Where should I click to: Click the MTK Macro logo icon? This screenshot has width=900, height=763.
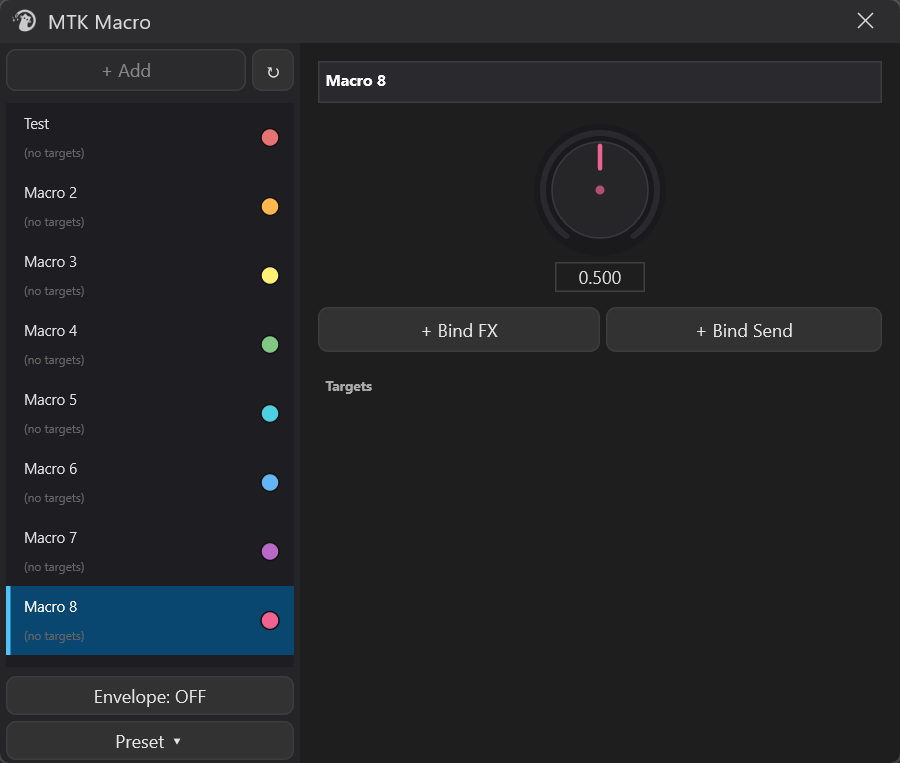24,21
